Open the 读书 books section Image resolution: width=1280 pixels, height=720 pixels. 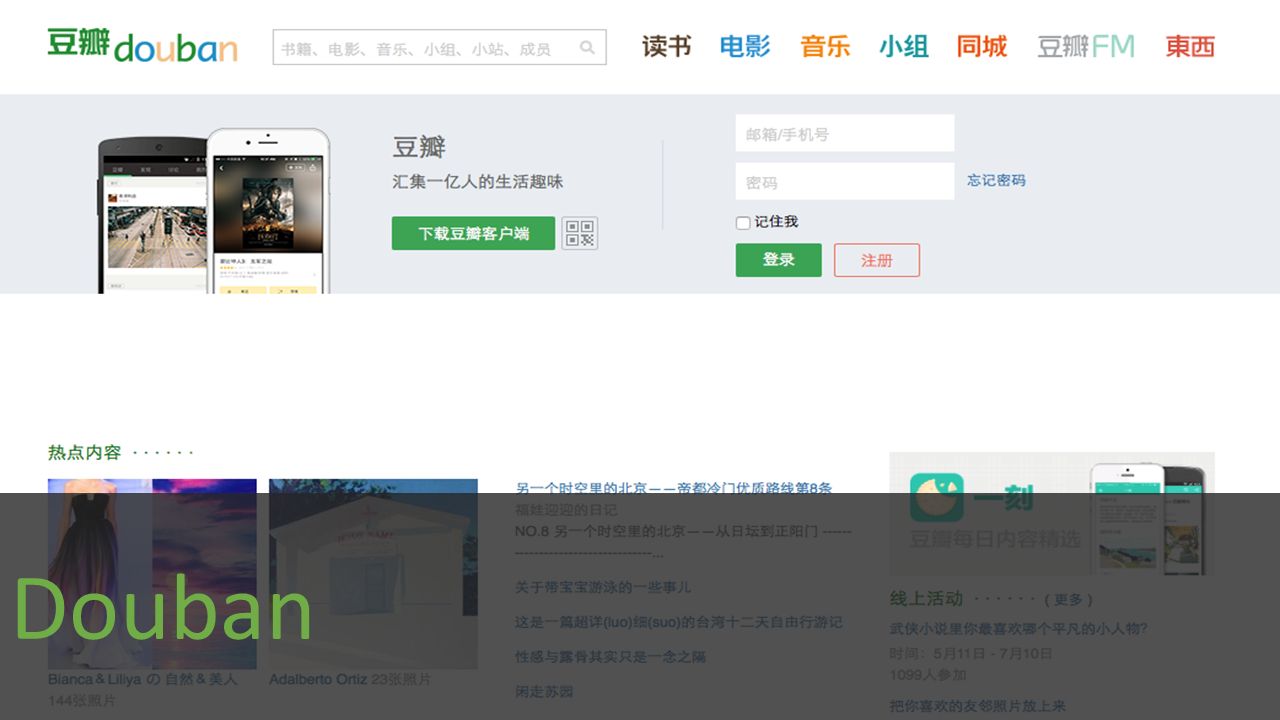coord(666,46)
